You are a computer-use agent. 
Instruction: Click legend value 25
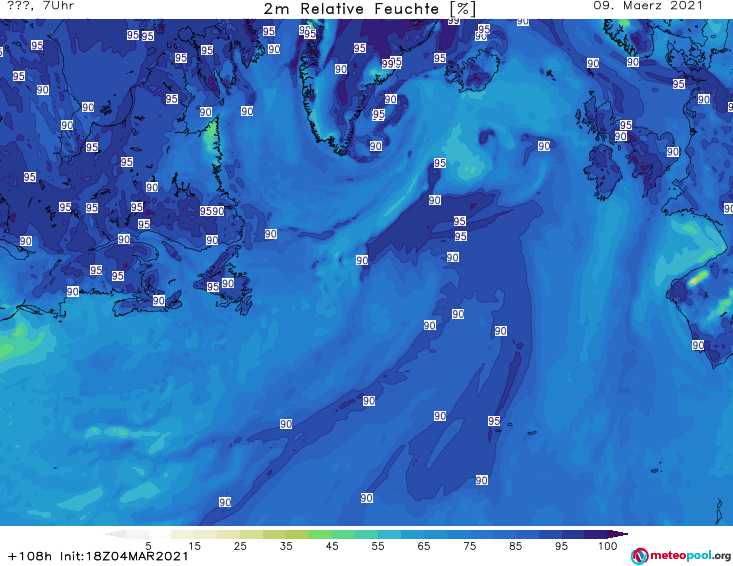(240, 546)
